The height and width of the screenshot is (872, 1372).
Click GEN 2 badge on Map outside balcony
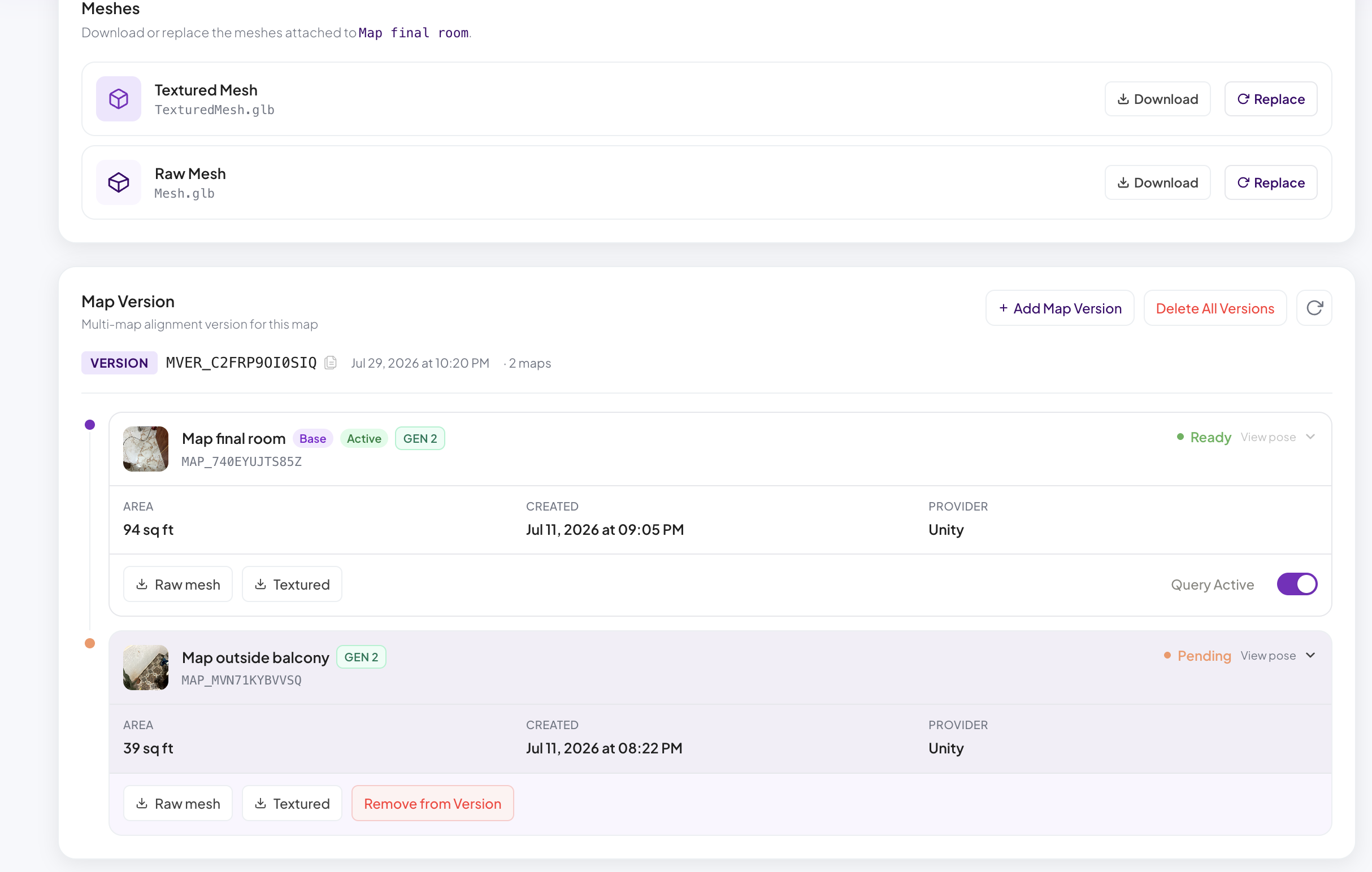pos(361,657)
